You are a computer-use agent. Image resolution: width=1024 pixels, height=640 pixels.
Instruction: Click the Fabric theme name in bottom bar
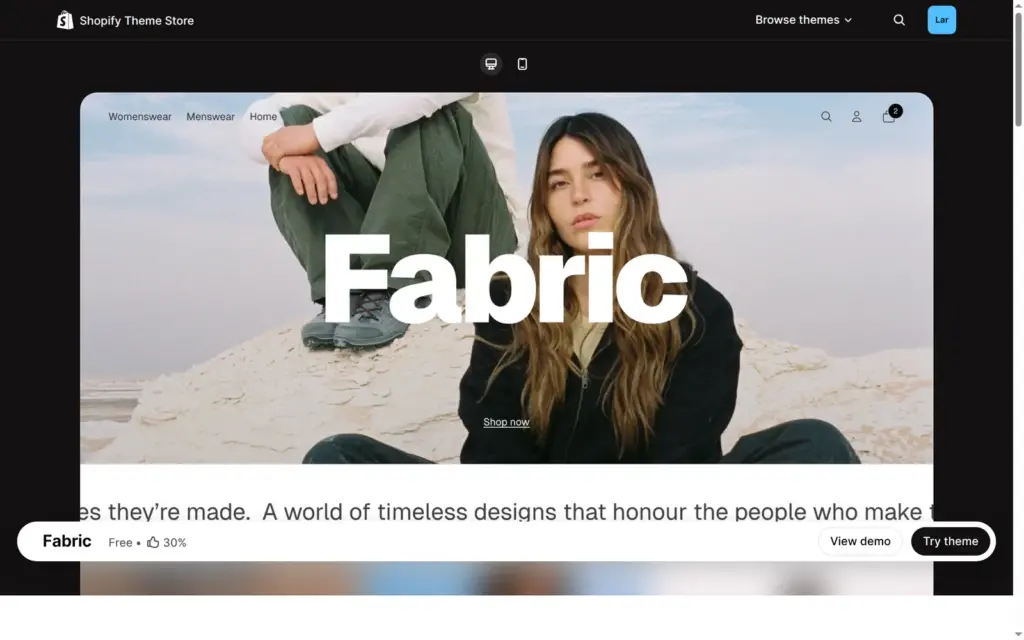(x=67, y=541)
